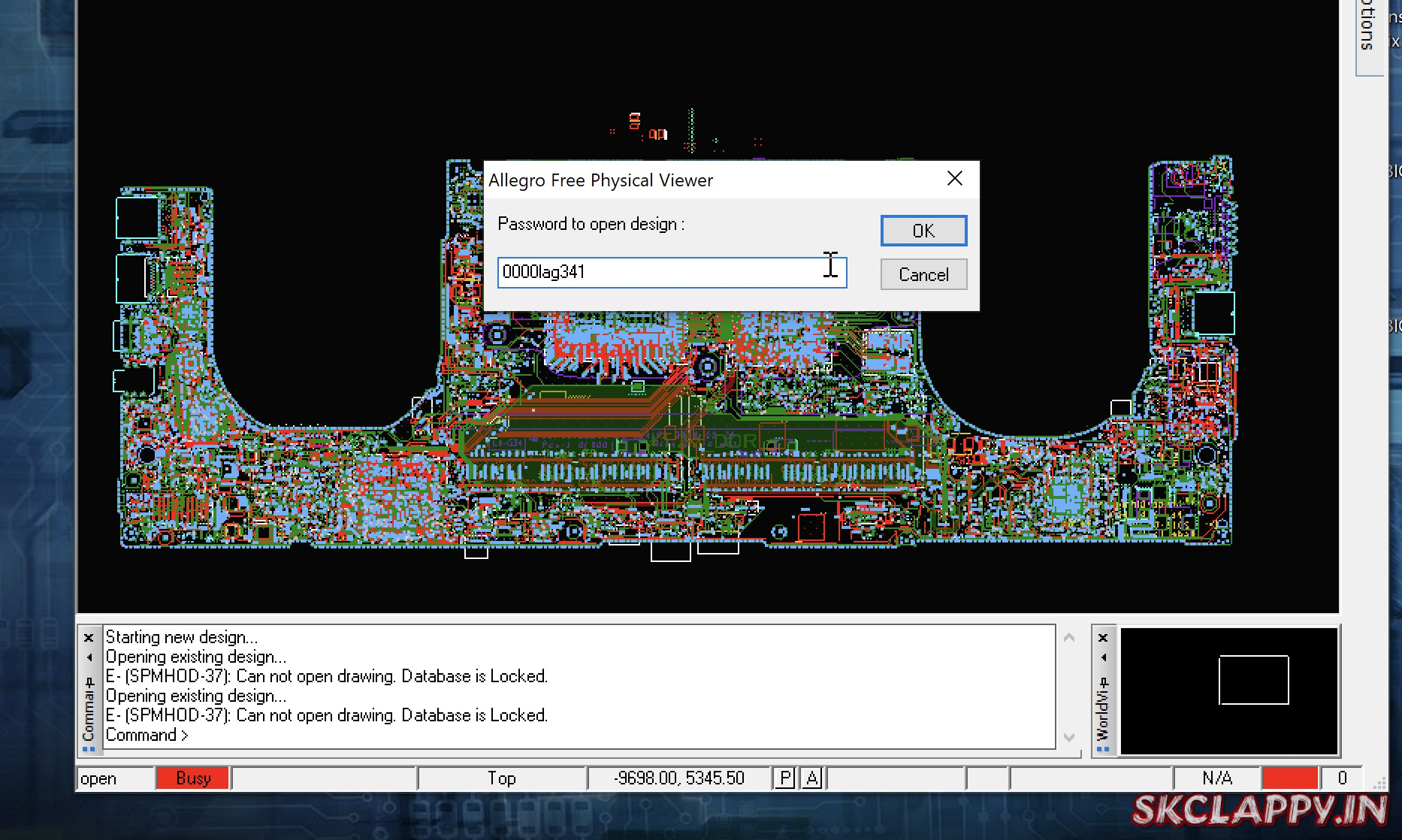
Task: Click the WorldView panel vertical title label
Action: pos(1103,716)
